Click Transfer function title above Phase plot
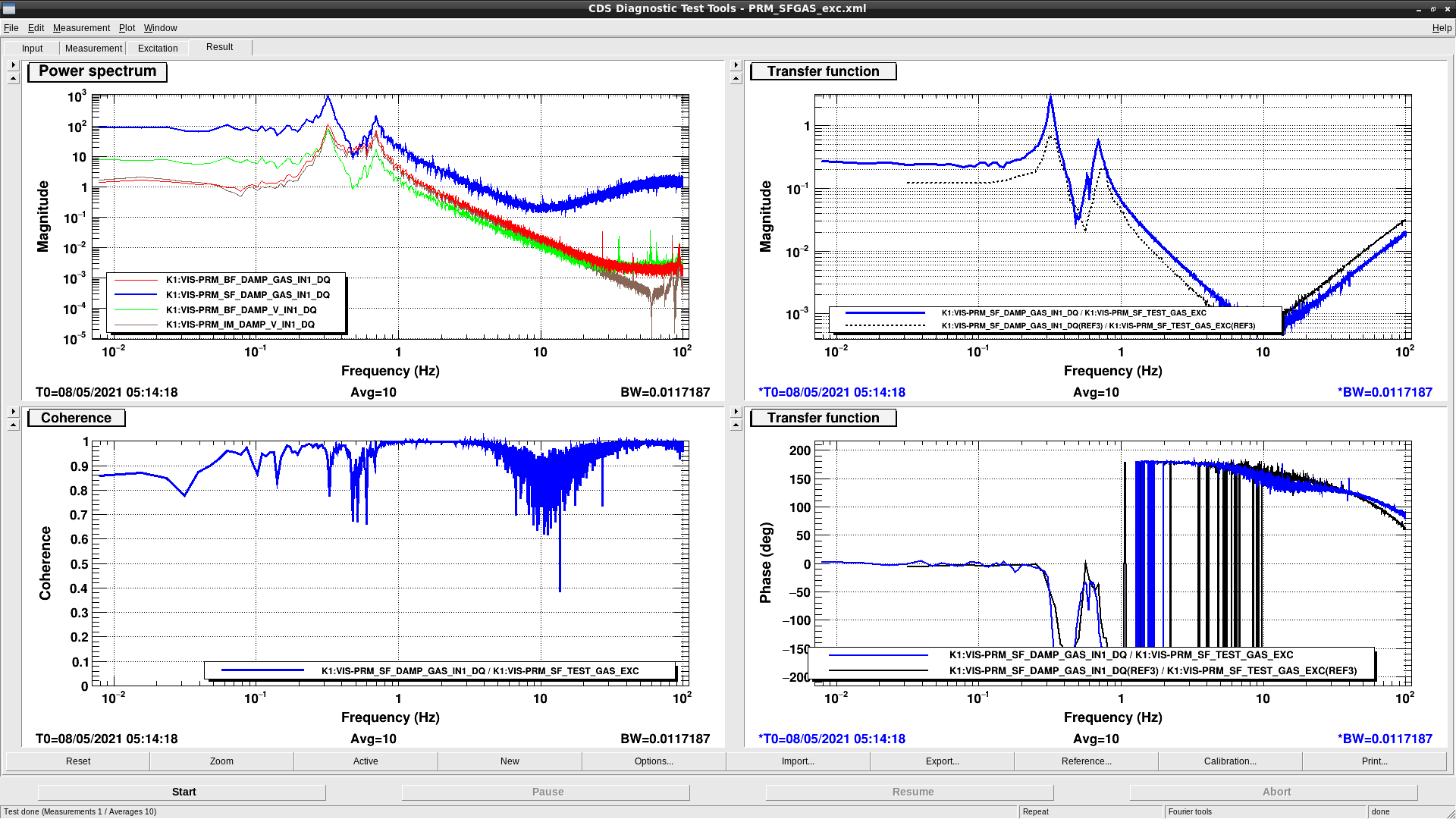 823,418
